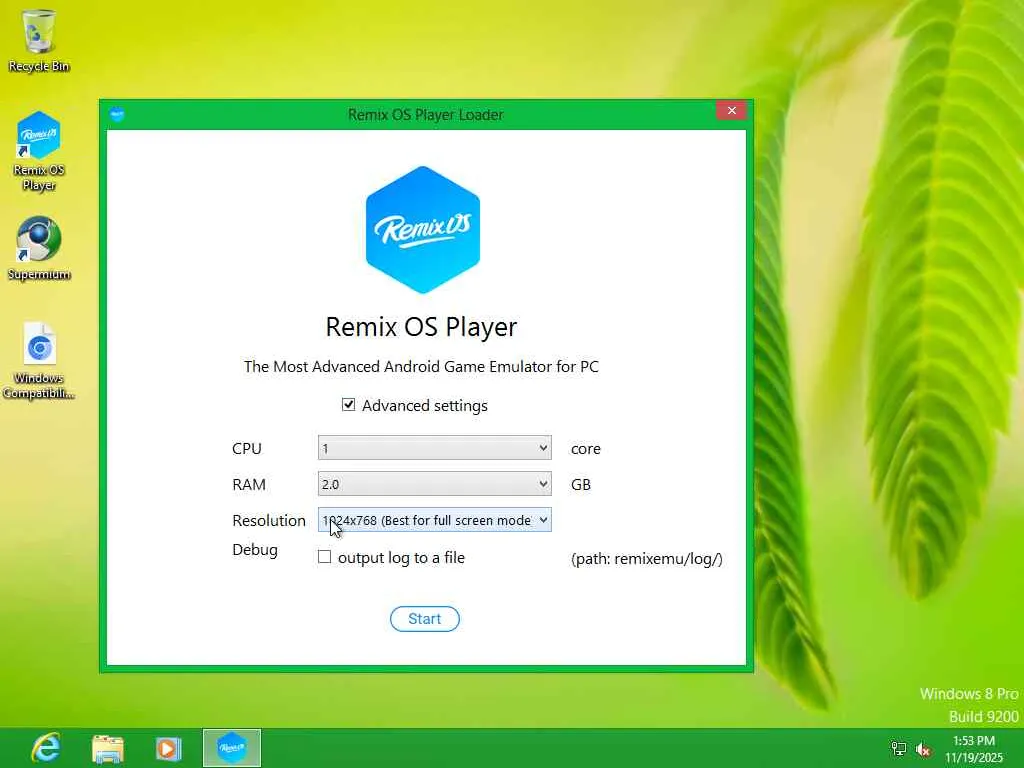Click the small app icon in loader title bar
Image resolution: width=1024 pixels, height=768 pixels.
pyautogui.click(x=117, y=114)
